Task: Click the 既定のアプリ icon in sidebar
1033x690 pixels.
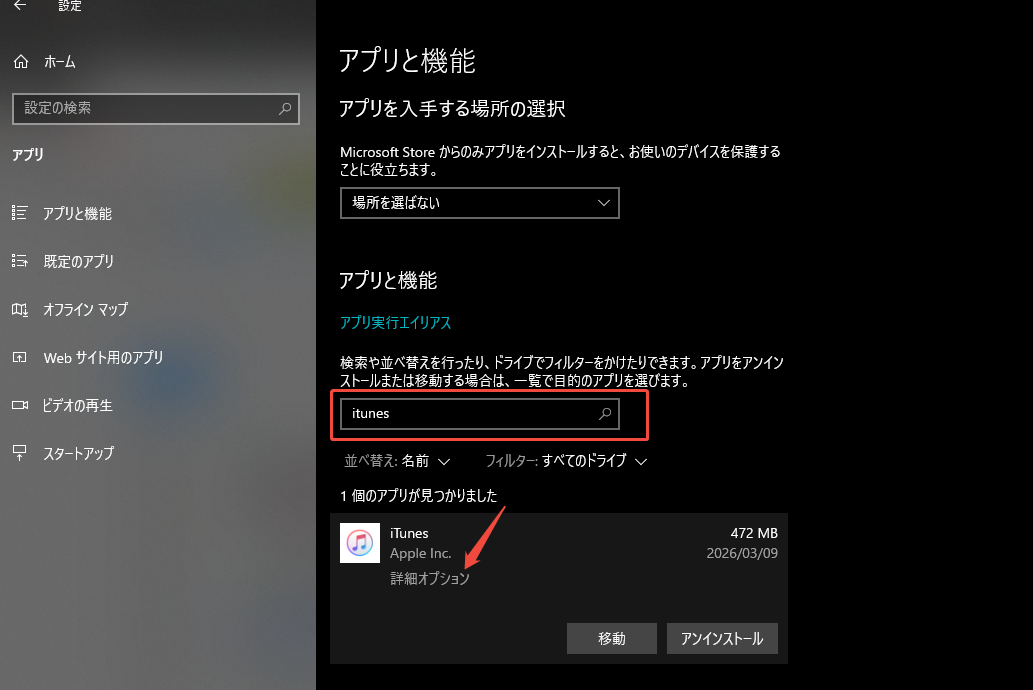Action: coord(20,261)
